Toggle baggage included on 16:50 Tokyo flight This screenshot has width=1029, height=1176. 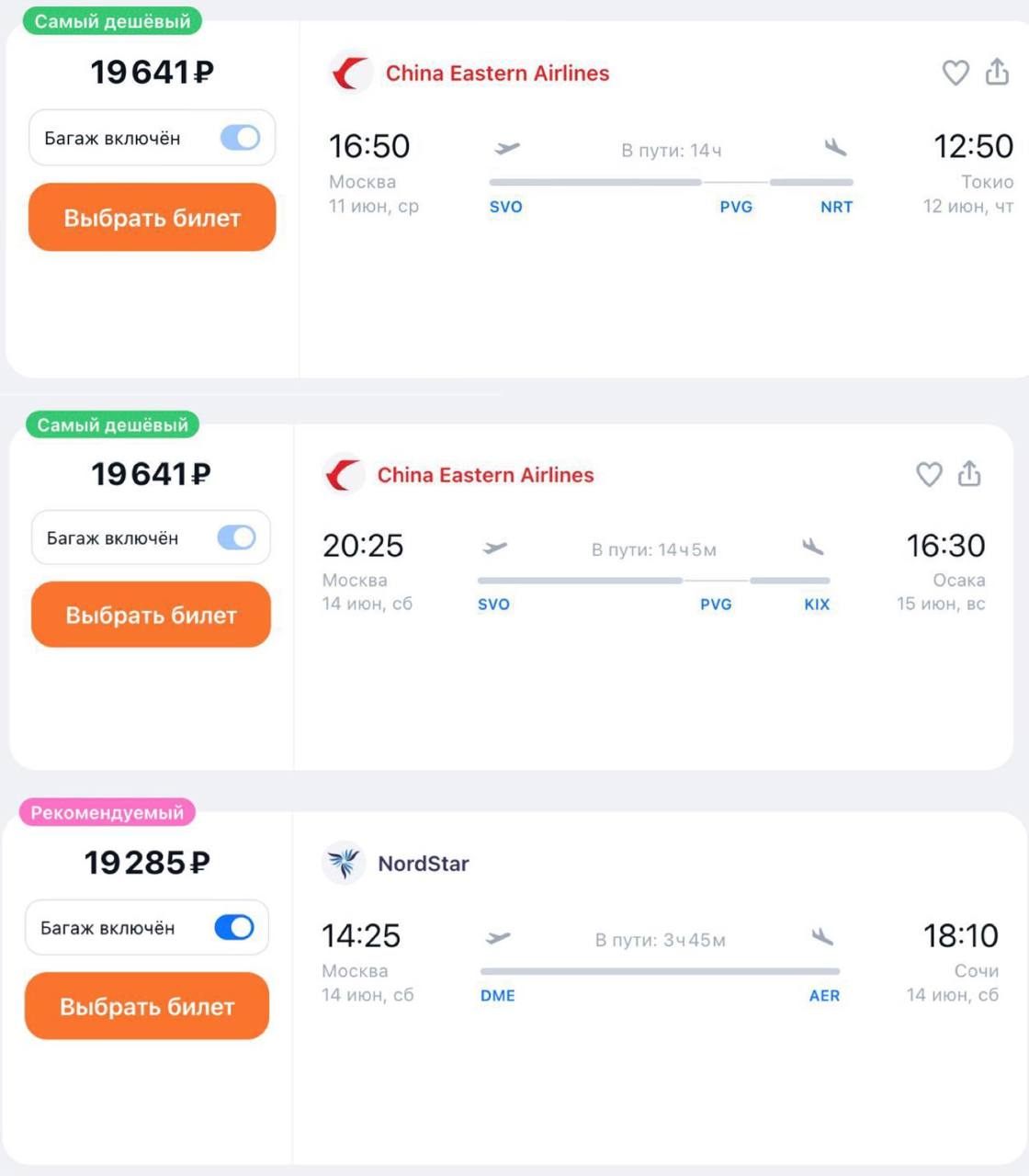[x=241, y=138]
